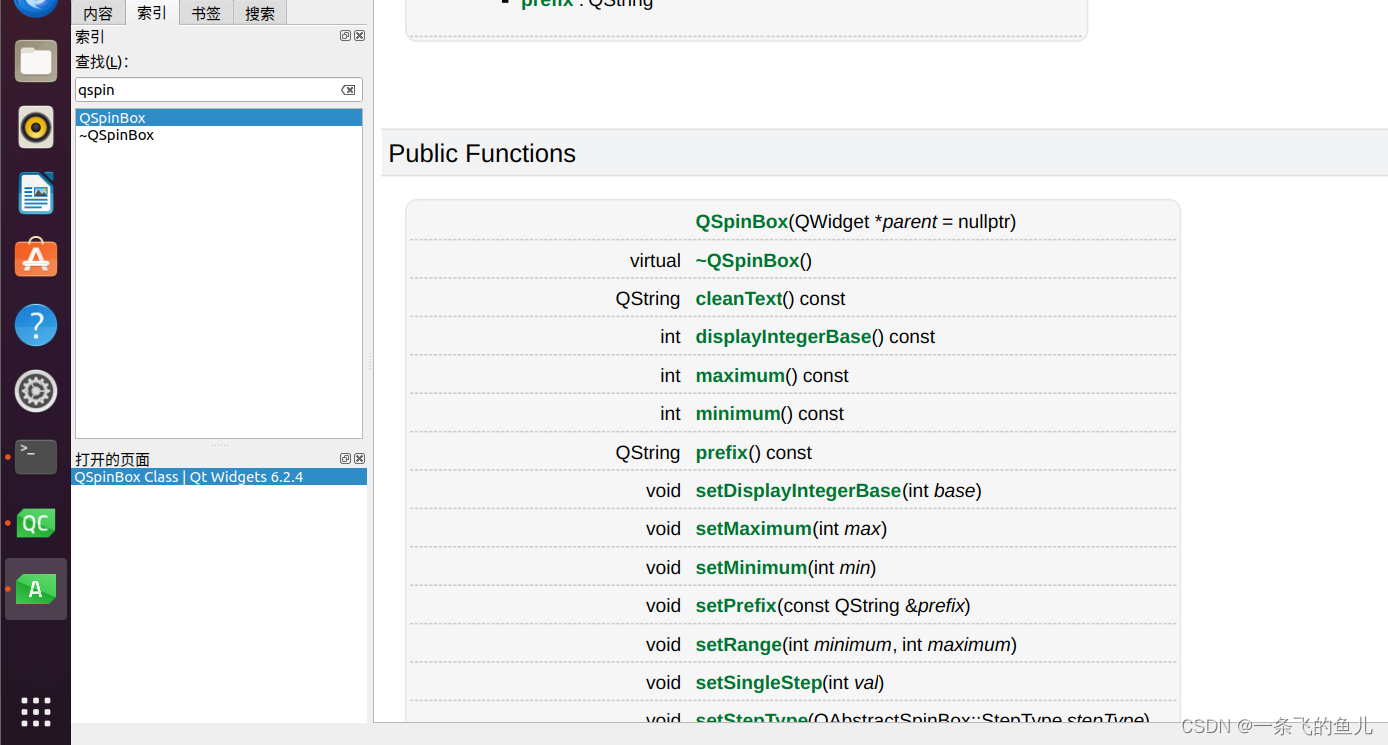Open the setDisplayIntegerBase link
Viewport: 1388px width, 745px height.
pyautogui.click(x=799, y=491)
